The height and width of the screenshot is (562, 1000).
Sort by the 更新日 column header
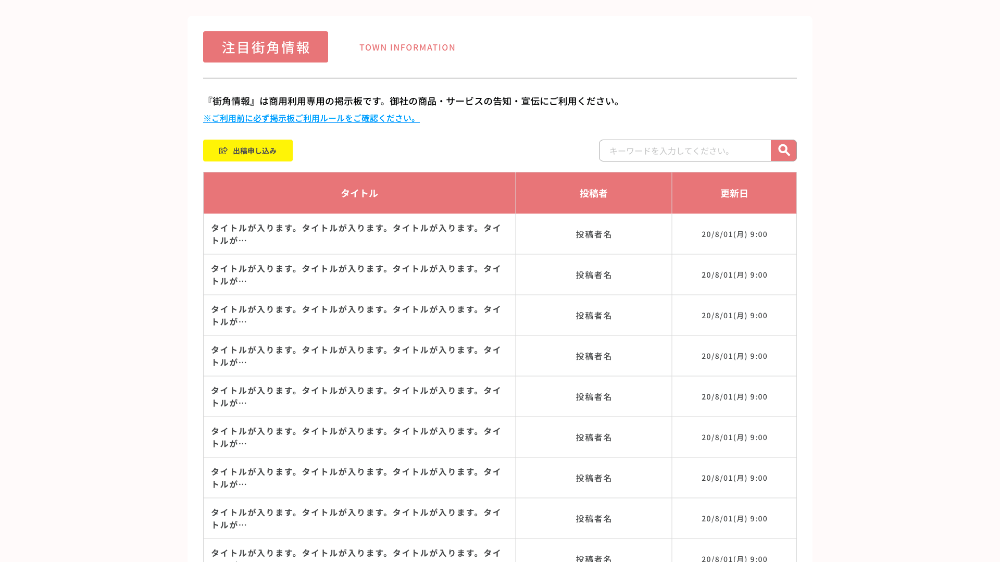(734, 193)
